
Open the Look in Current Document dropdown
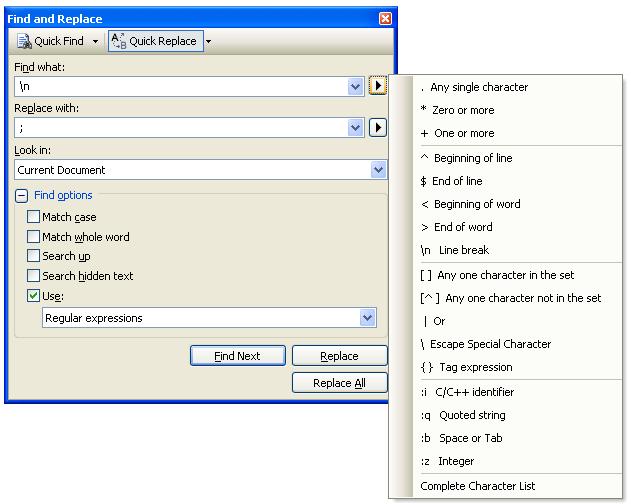point(378,169)
